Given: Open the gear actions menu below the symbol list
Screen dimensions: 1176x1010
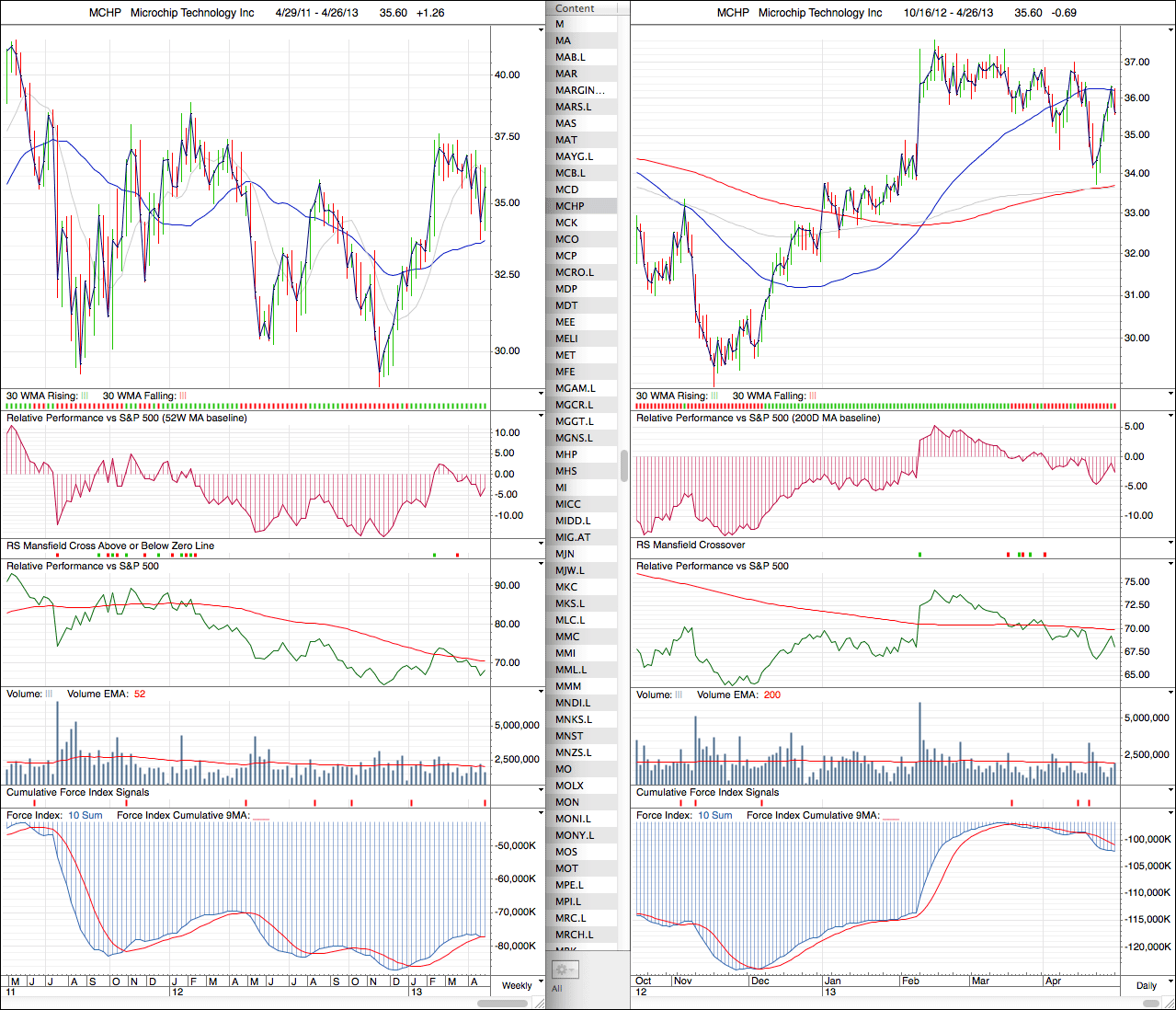Looking at the screenshot, I should click(564, 970).
